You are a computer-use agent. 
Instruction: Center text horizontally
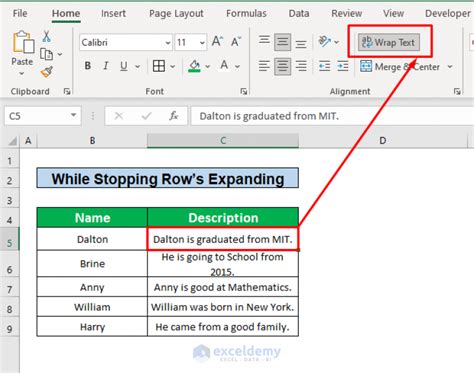click(x=282, y=66)
